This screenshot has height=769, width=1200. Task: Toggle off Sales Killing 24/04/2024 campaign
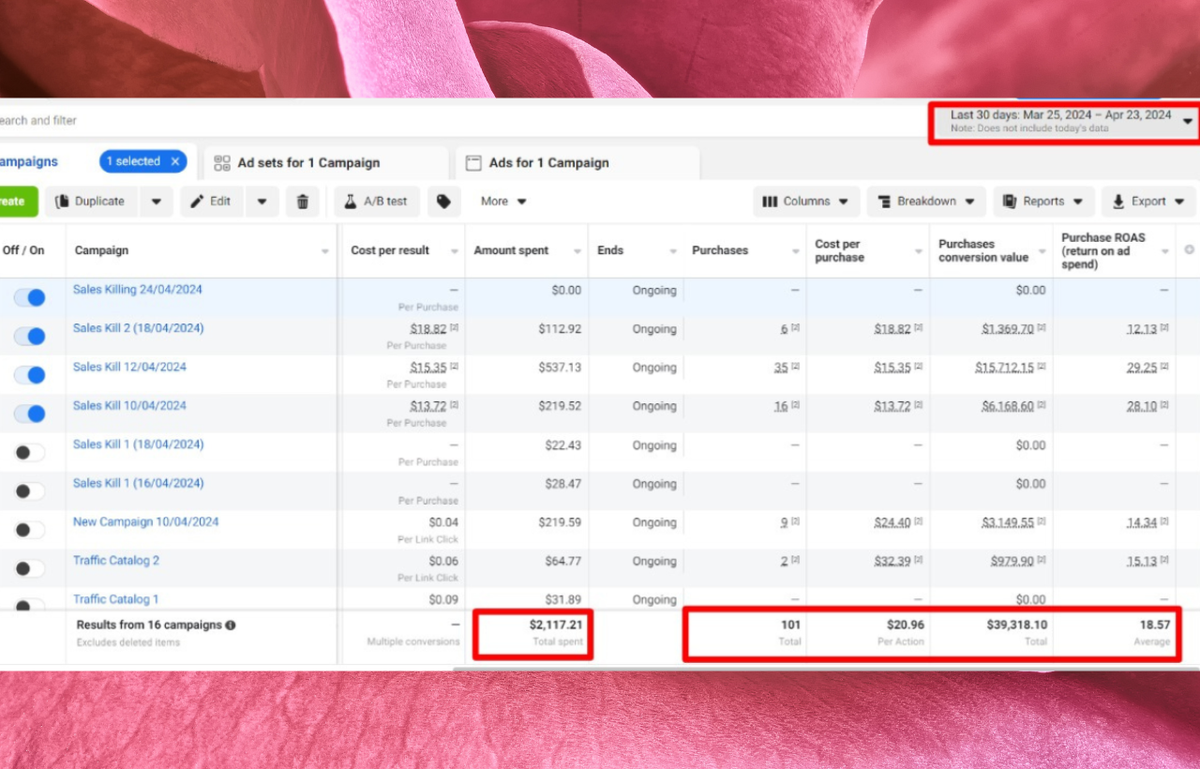pyautogui.click(x=30, y=297)
